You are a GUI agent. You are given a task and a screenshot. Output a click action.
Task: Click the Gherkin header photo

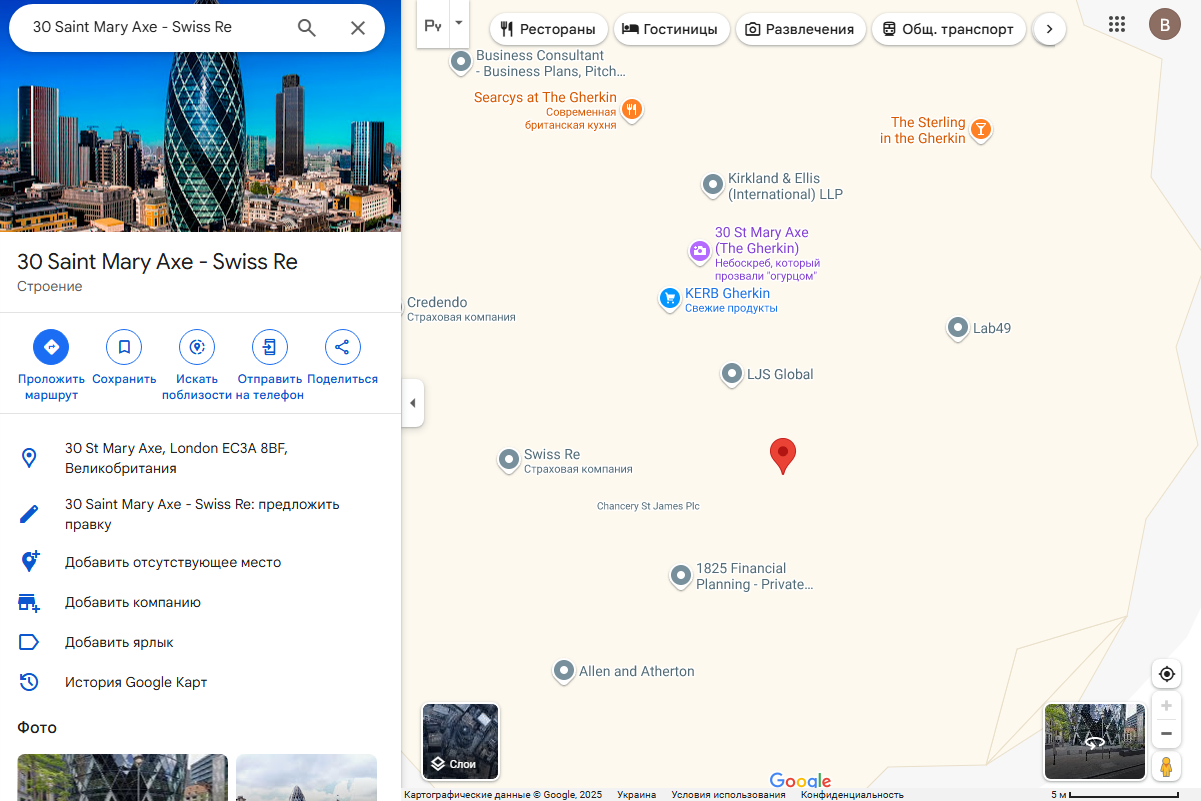coord(200,144)
